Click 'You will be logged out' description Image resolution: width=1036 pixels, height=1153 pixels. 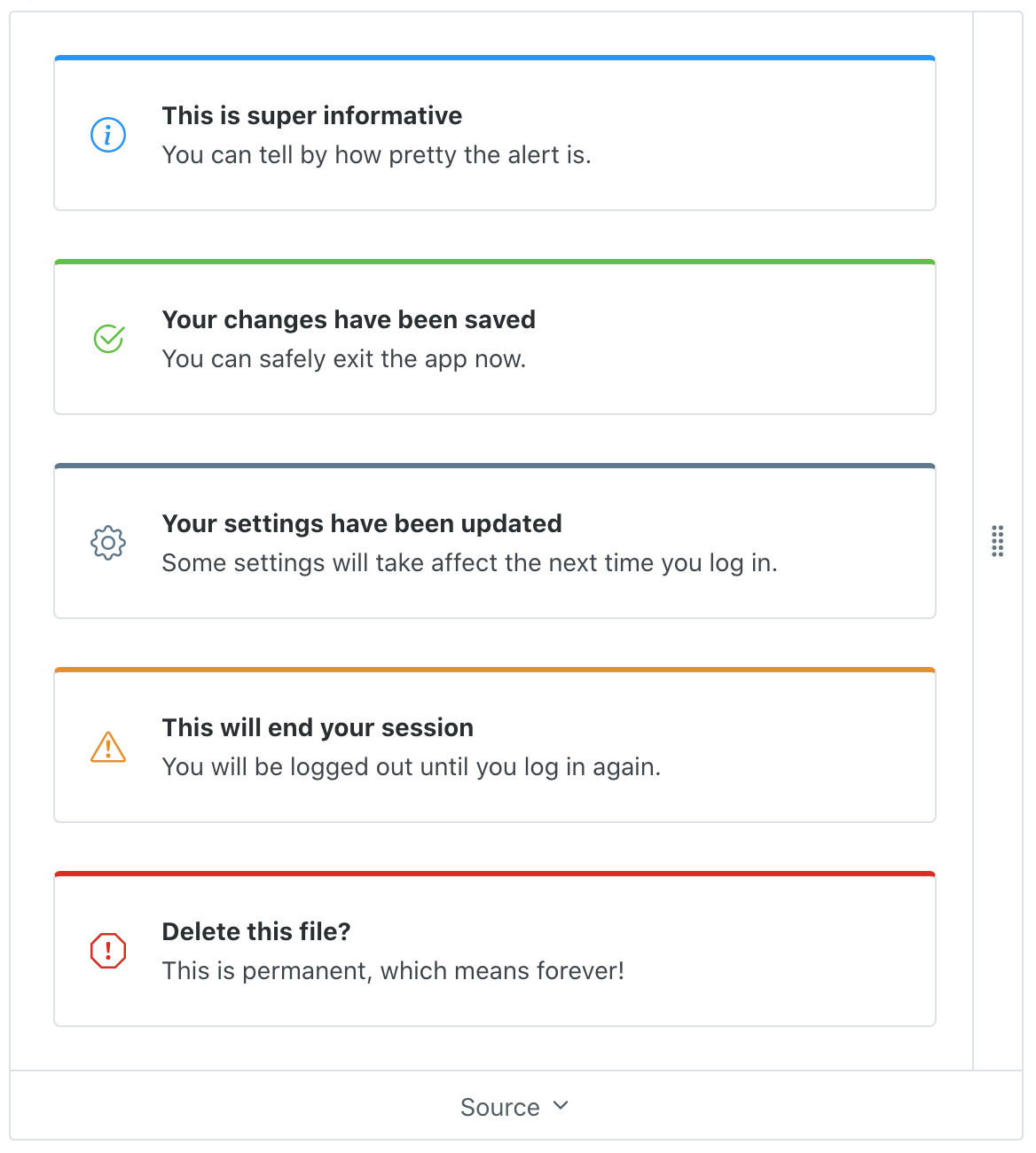point(412,767)
